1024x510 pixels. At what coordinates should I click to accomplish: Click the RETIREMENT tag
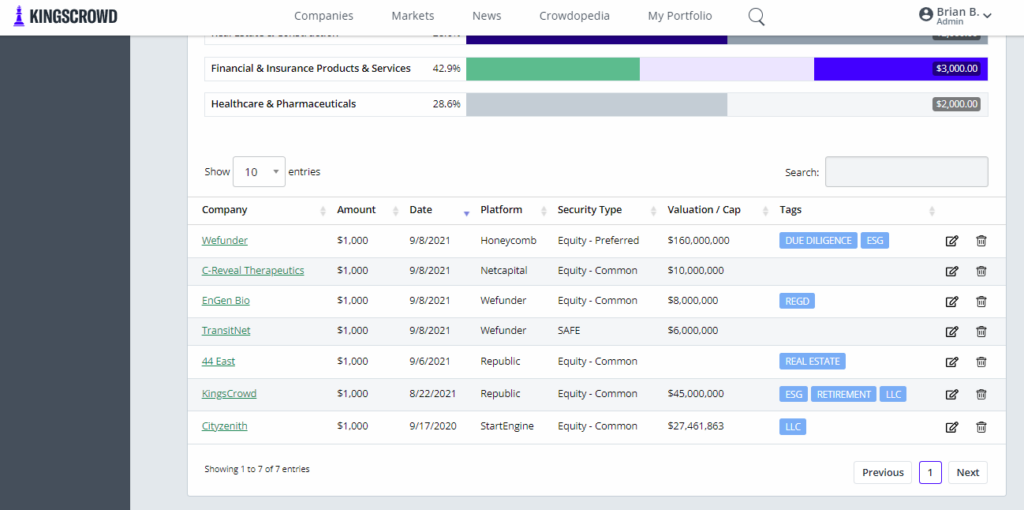coord(844,394)
